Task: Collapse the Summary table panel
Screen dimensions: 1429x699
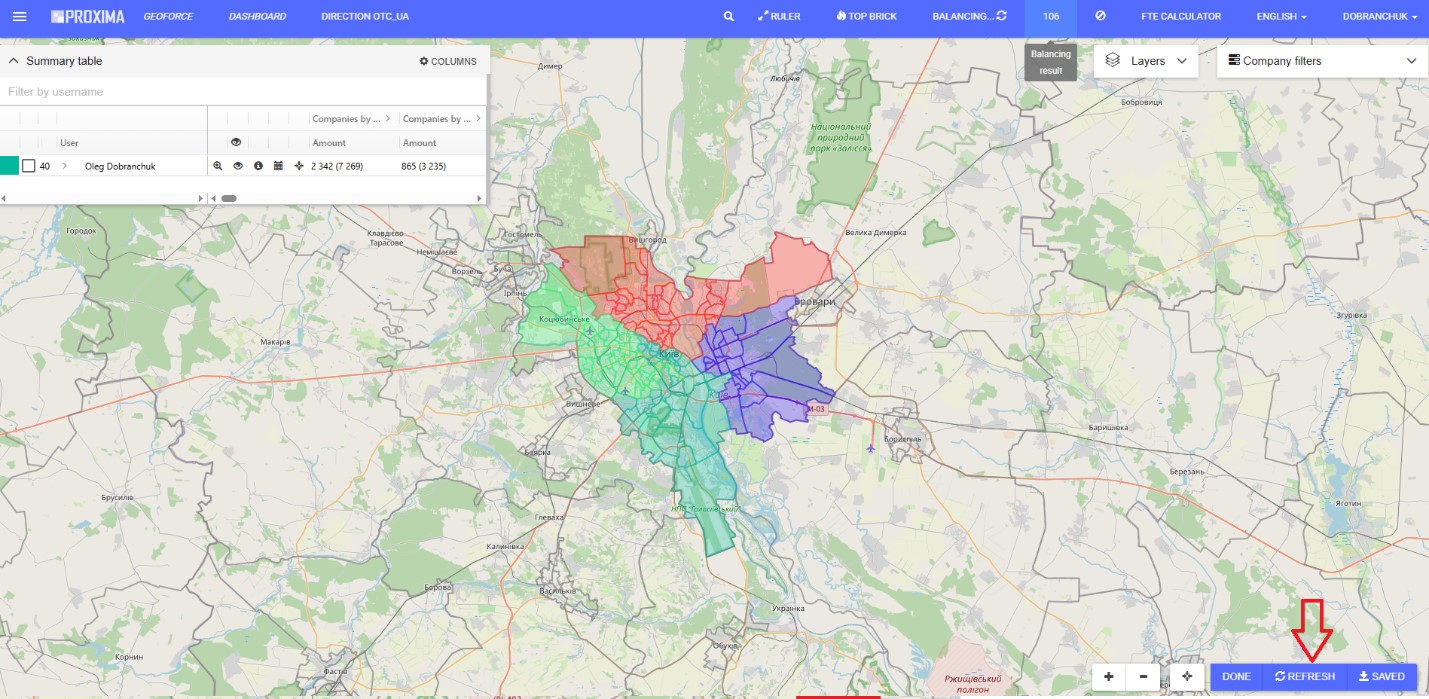Action: click(14, 61)
